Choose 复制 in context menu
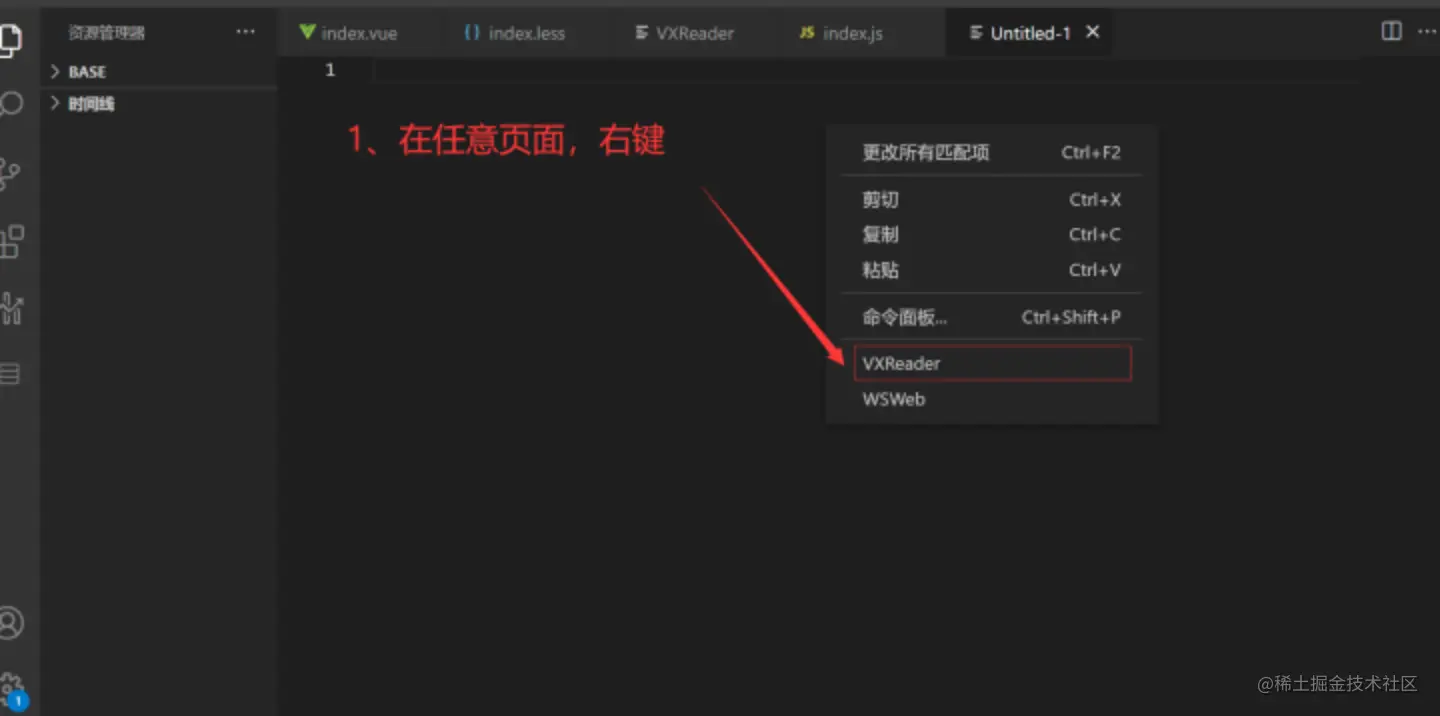Screen dimensions: 1440x716 tap(991, 235)
